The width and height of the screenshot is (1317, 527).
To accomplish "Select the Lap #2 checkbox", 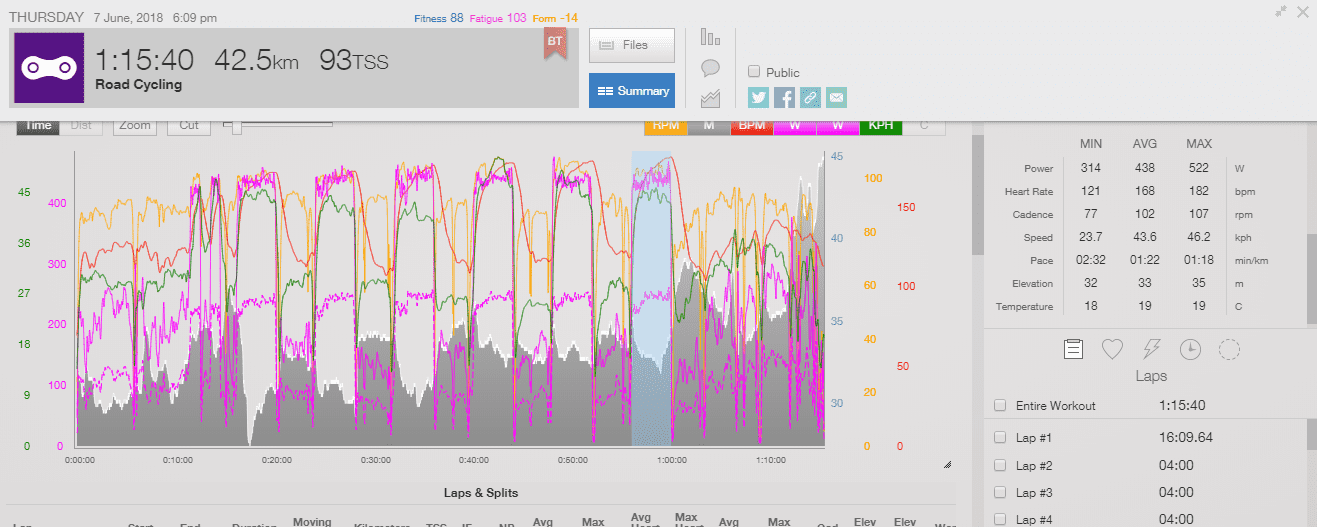I will [1000, 465].
